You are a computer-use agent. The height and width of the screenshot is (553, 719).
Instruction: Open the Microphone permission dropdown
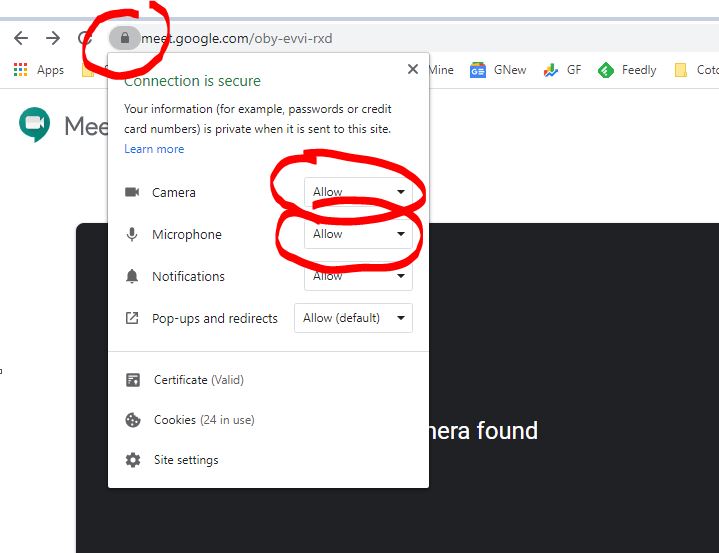pos(358,234)
